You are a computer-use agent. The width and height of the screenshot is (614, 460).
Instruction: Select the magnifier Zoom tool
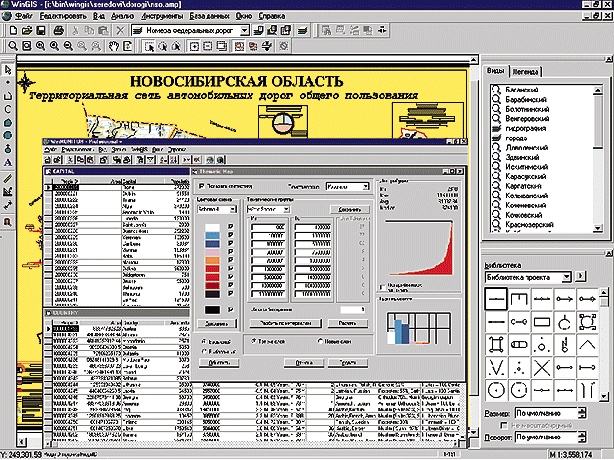(x=13, y=46)
